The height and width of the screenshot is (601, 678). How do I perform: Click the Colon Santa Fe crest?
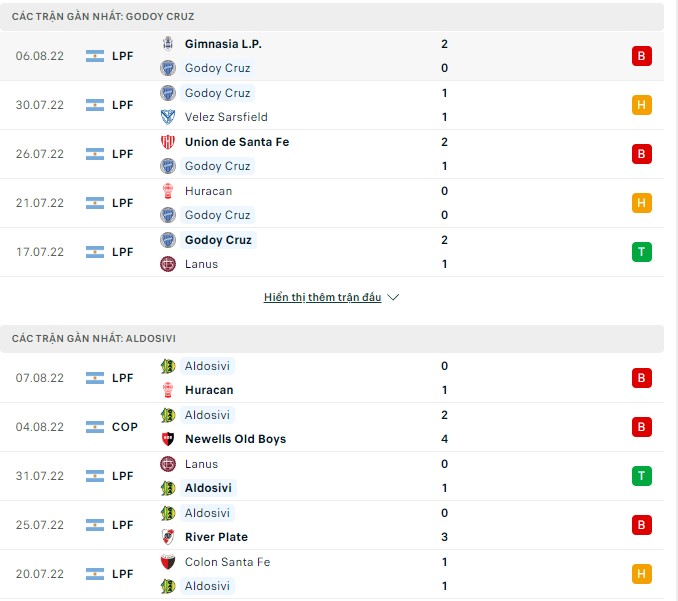click(x=168, y=562)
